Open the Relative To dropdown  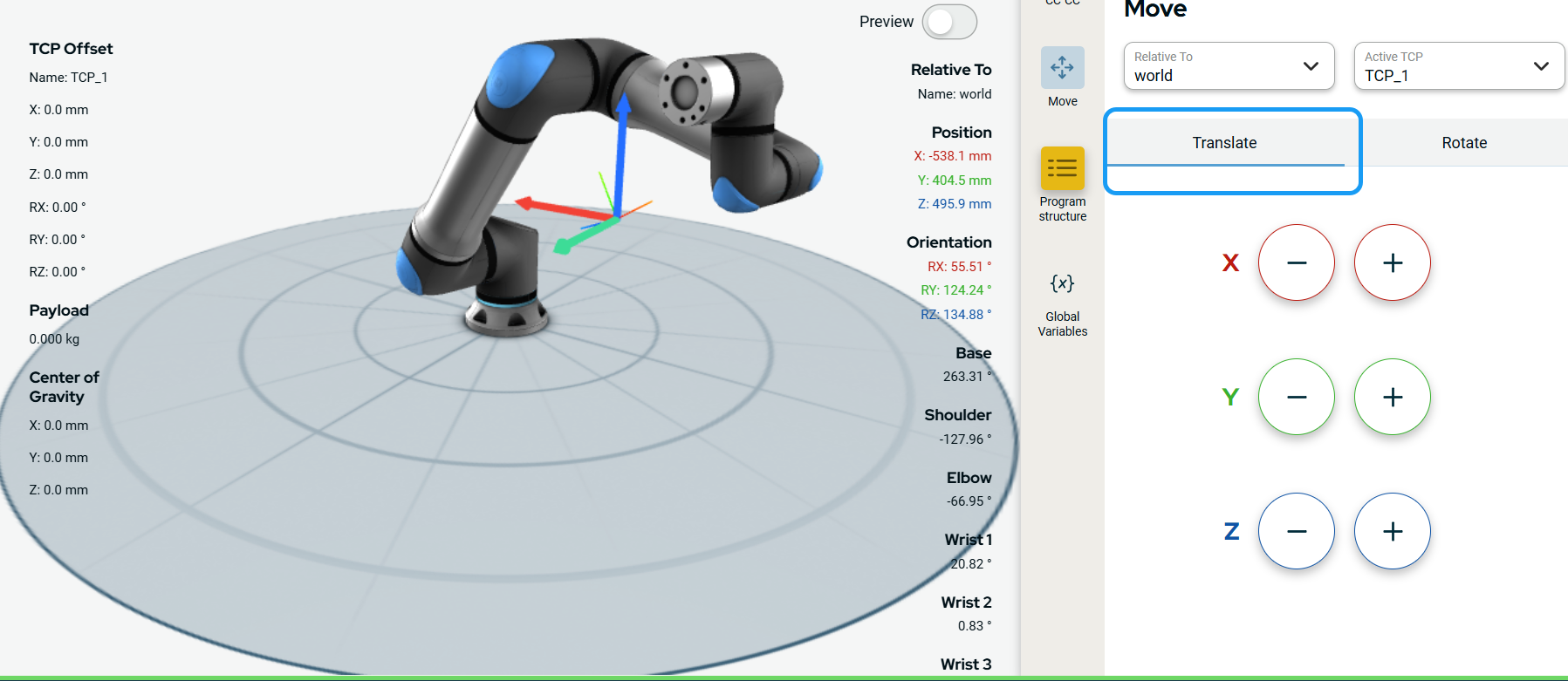tap(1228, 66)
